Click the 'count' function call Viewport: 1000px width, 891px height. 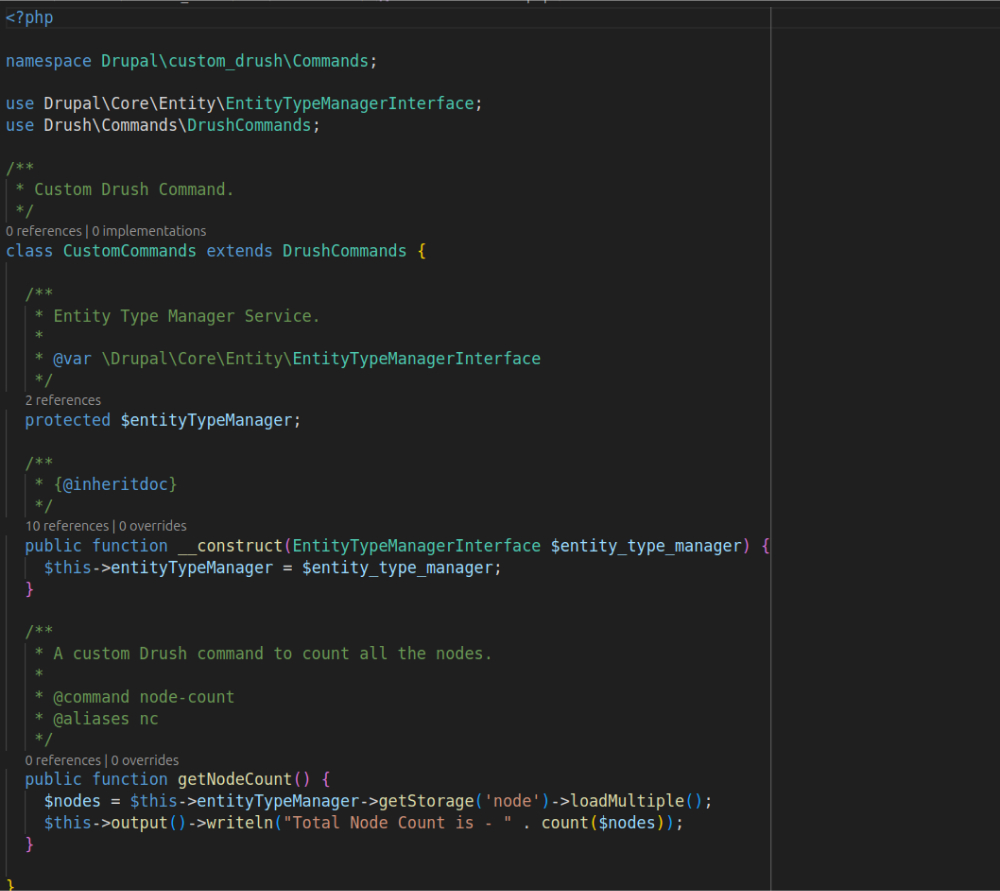click(x=564, y=823)
